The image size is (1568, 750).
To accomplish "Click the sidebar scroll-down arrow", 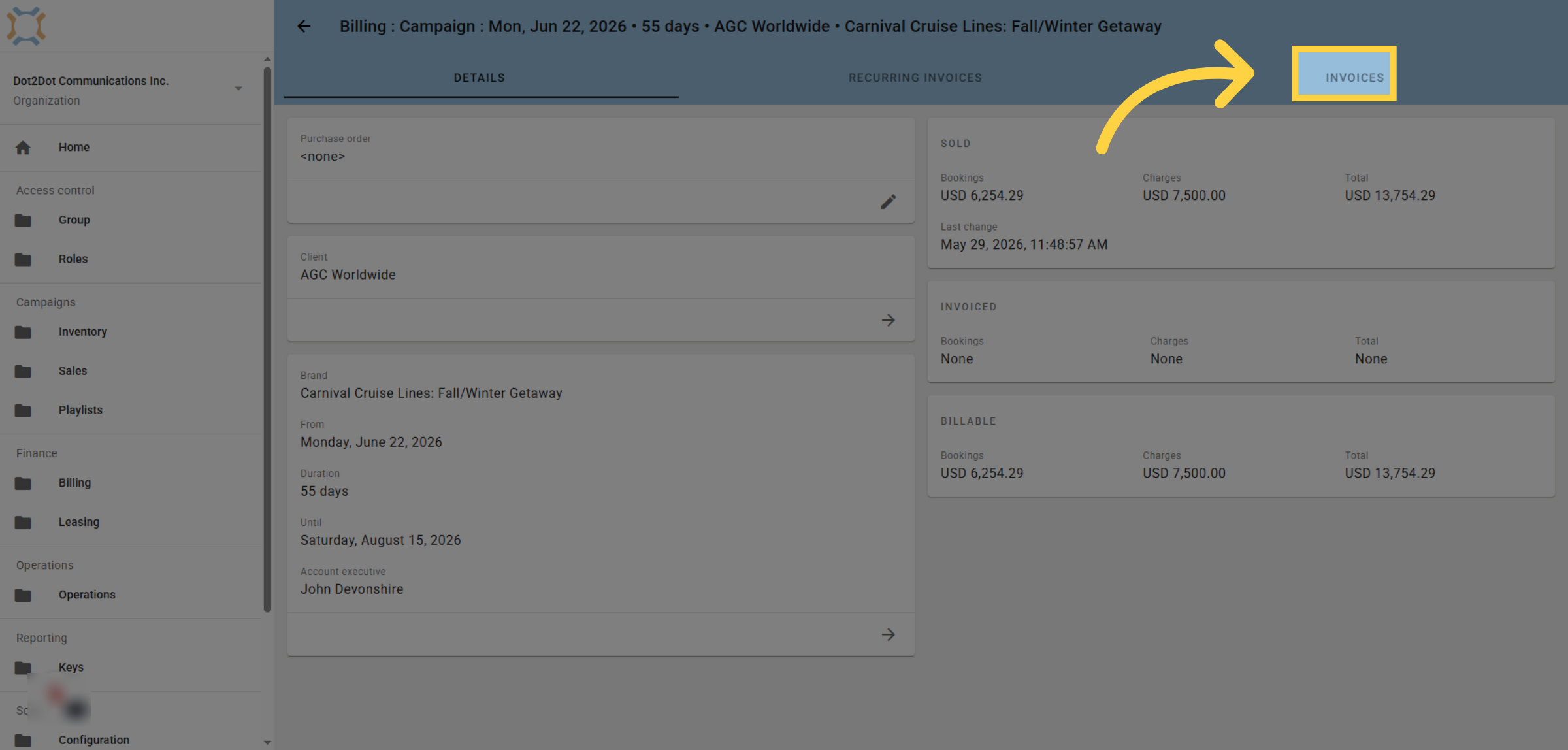I will pyautogui.click(x=267, y=743).
